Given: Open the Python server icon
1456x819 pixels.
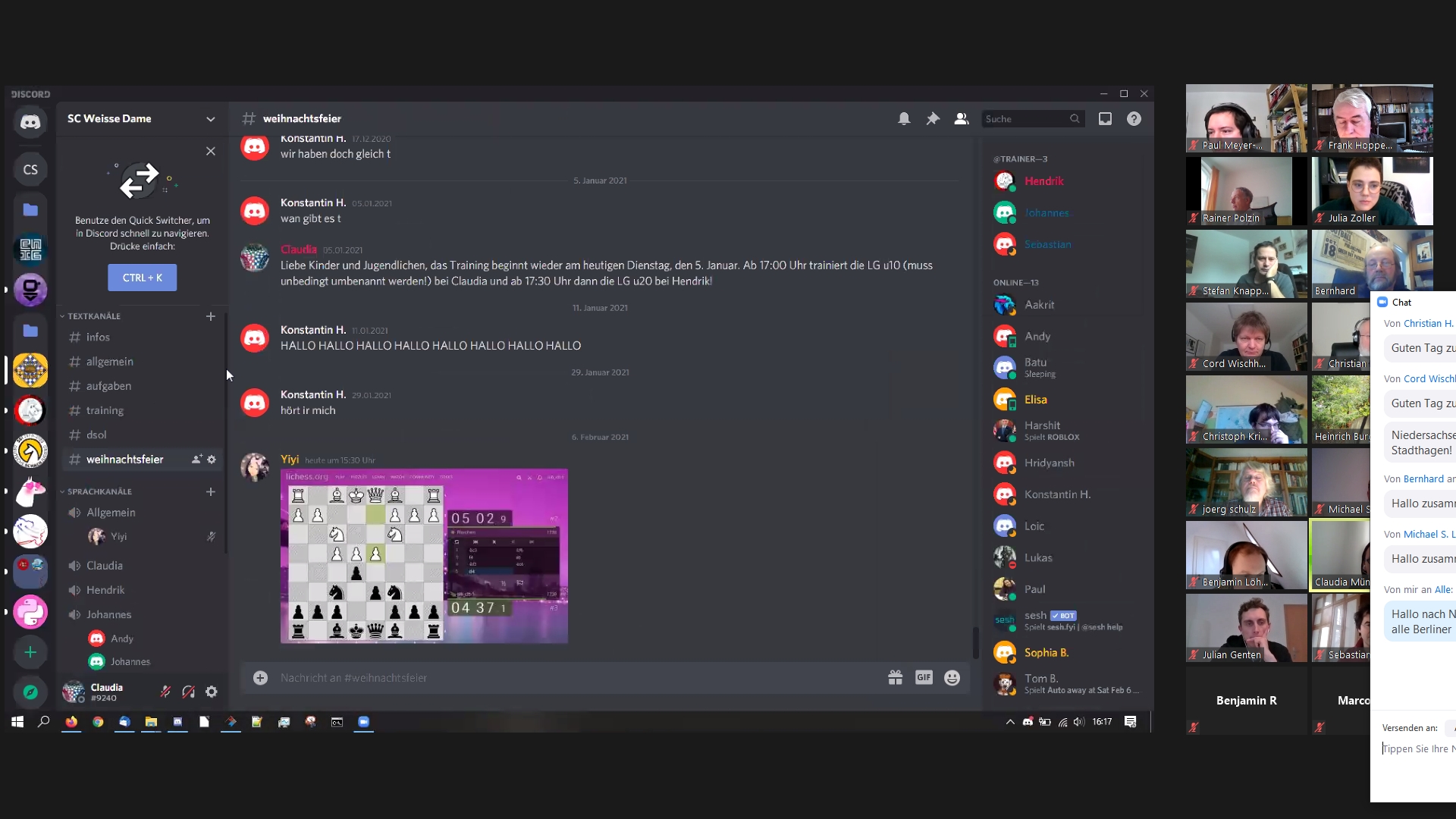Looking at the screenshot, I should [x=30, y=612].
